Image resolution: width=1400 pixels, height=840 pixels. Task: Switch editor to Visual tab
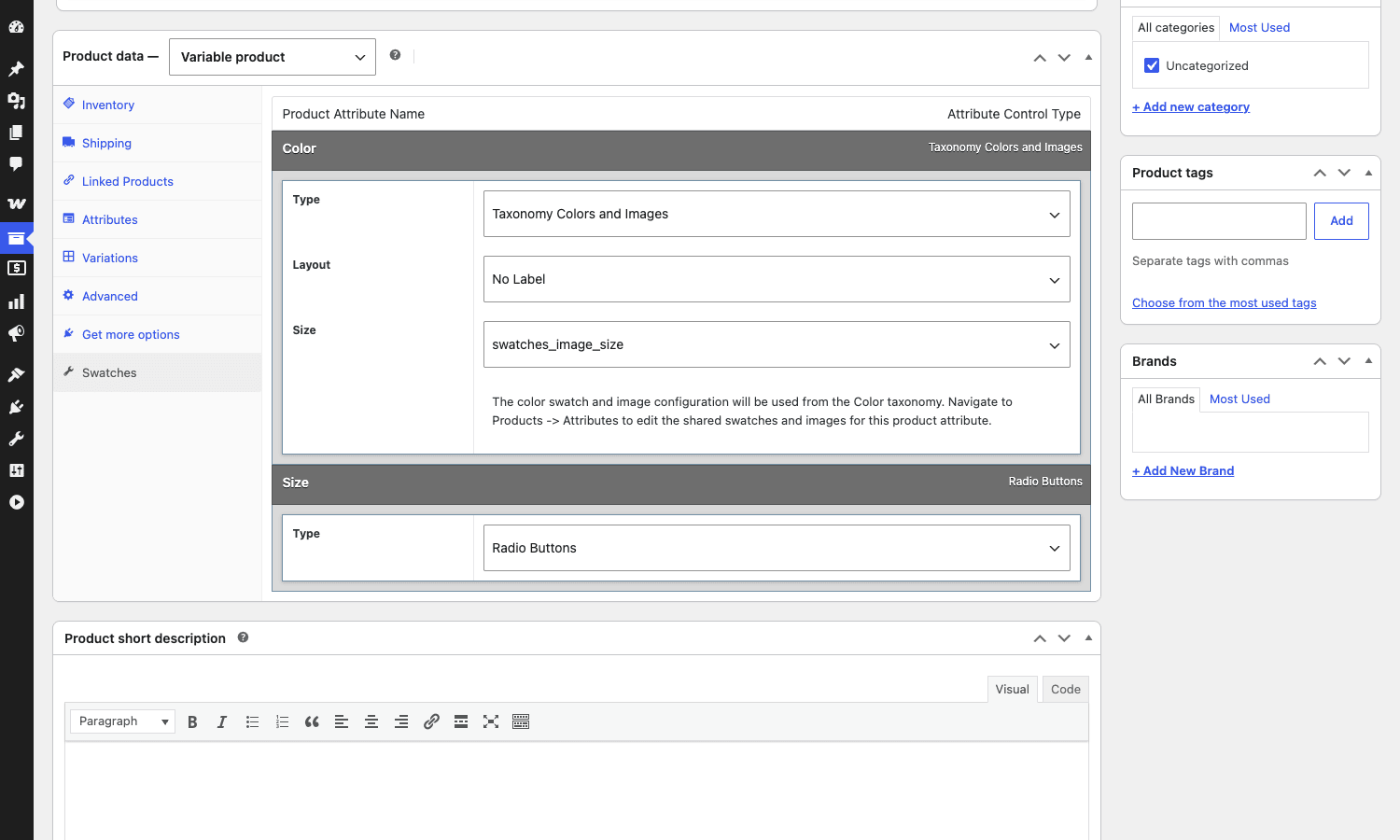(1012, 689)
